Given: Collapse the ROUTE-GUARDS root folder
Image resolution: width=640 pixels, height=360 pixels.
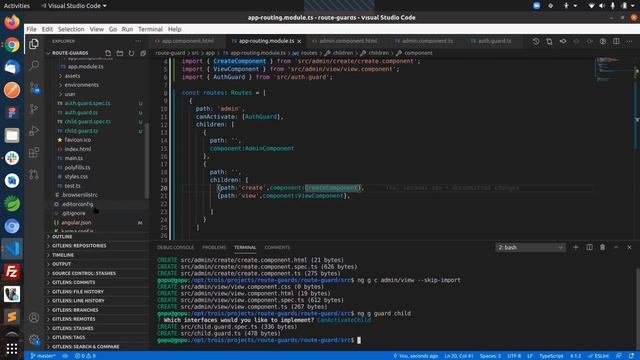Looking at the screenshot, I should pos(70,53).
